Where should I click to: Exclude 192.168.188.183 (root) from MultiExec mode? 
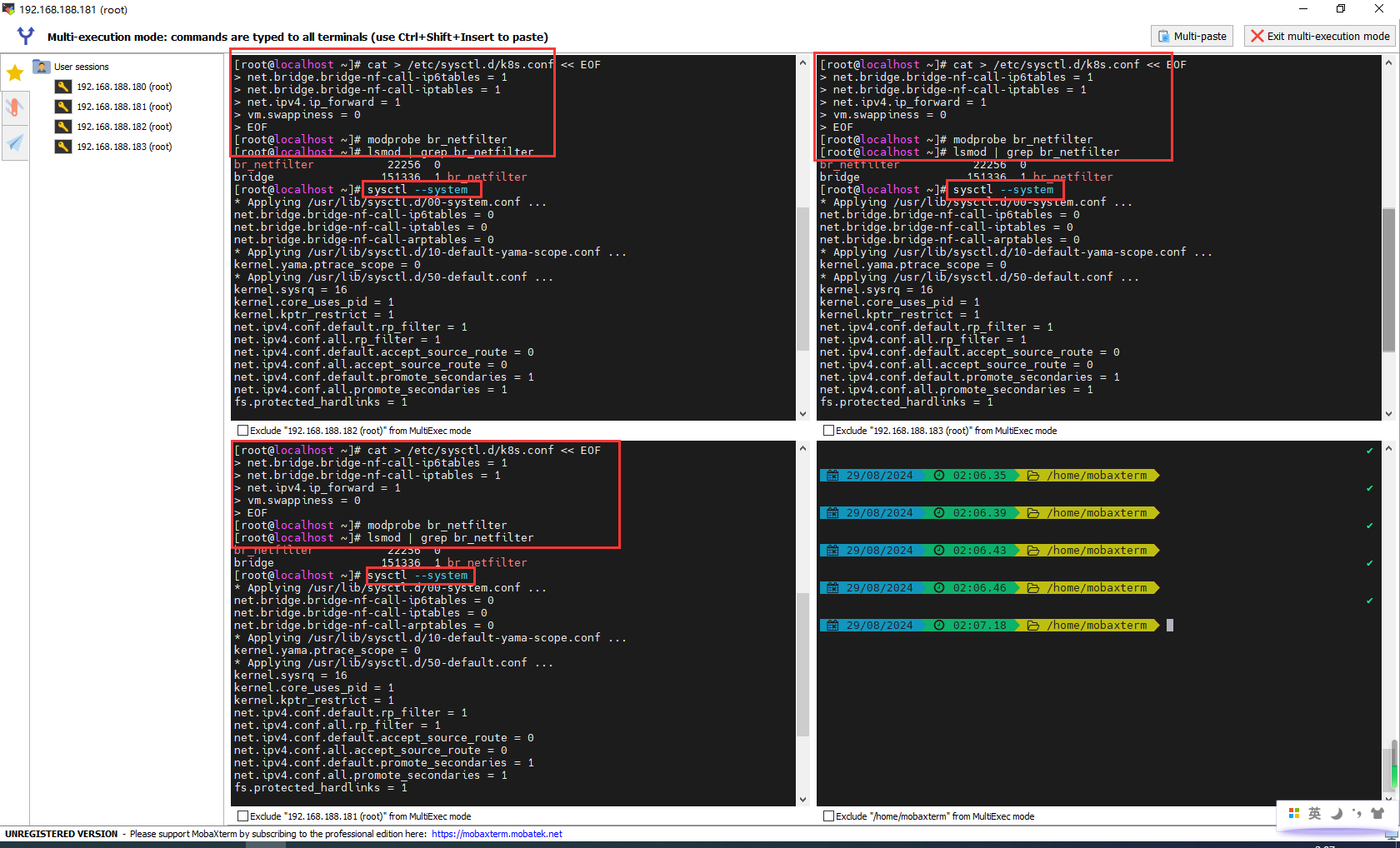click(x=829, y=431)
